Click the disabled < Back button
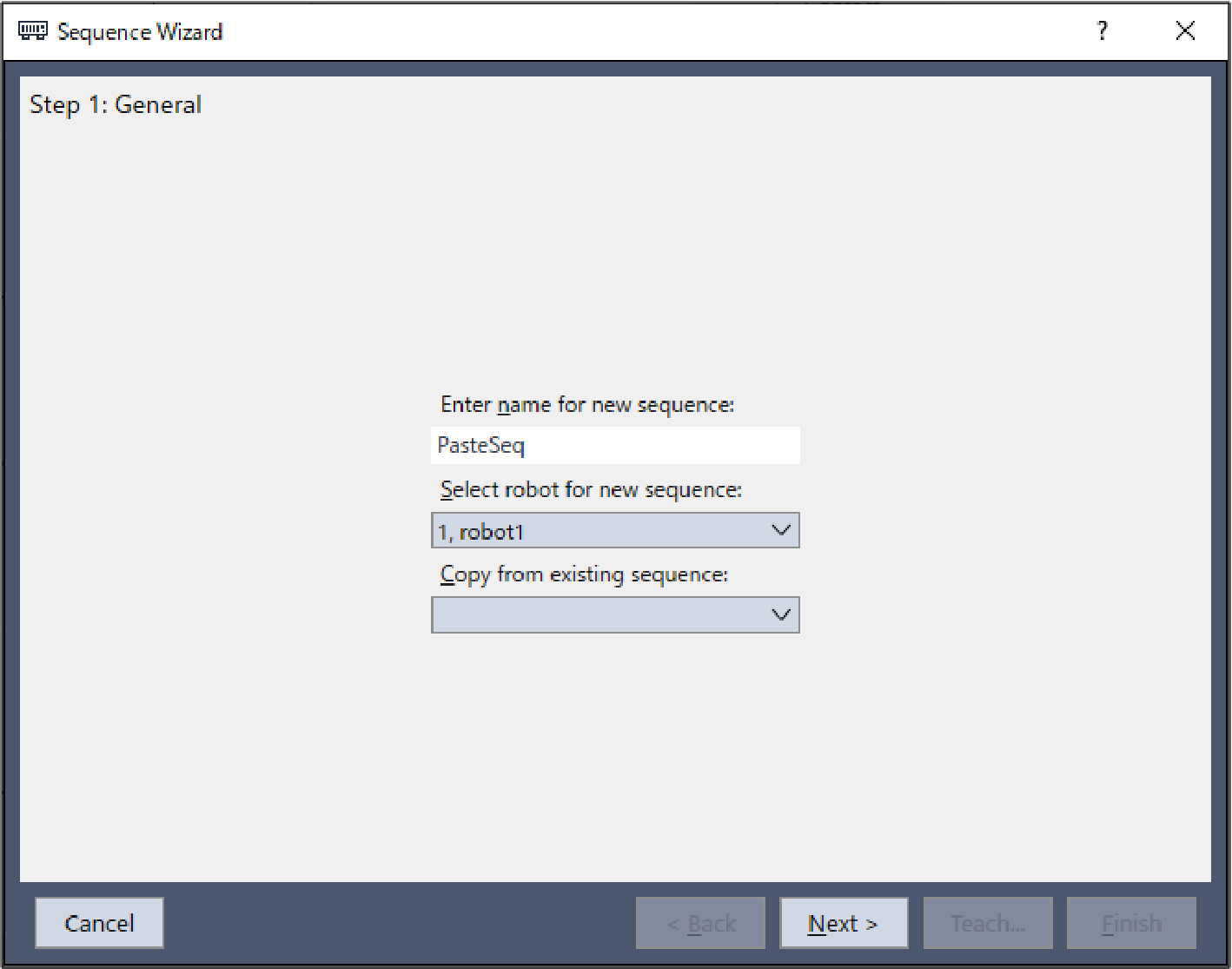 pyautogui.click(x=700, y=923)
